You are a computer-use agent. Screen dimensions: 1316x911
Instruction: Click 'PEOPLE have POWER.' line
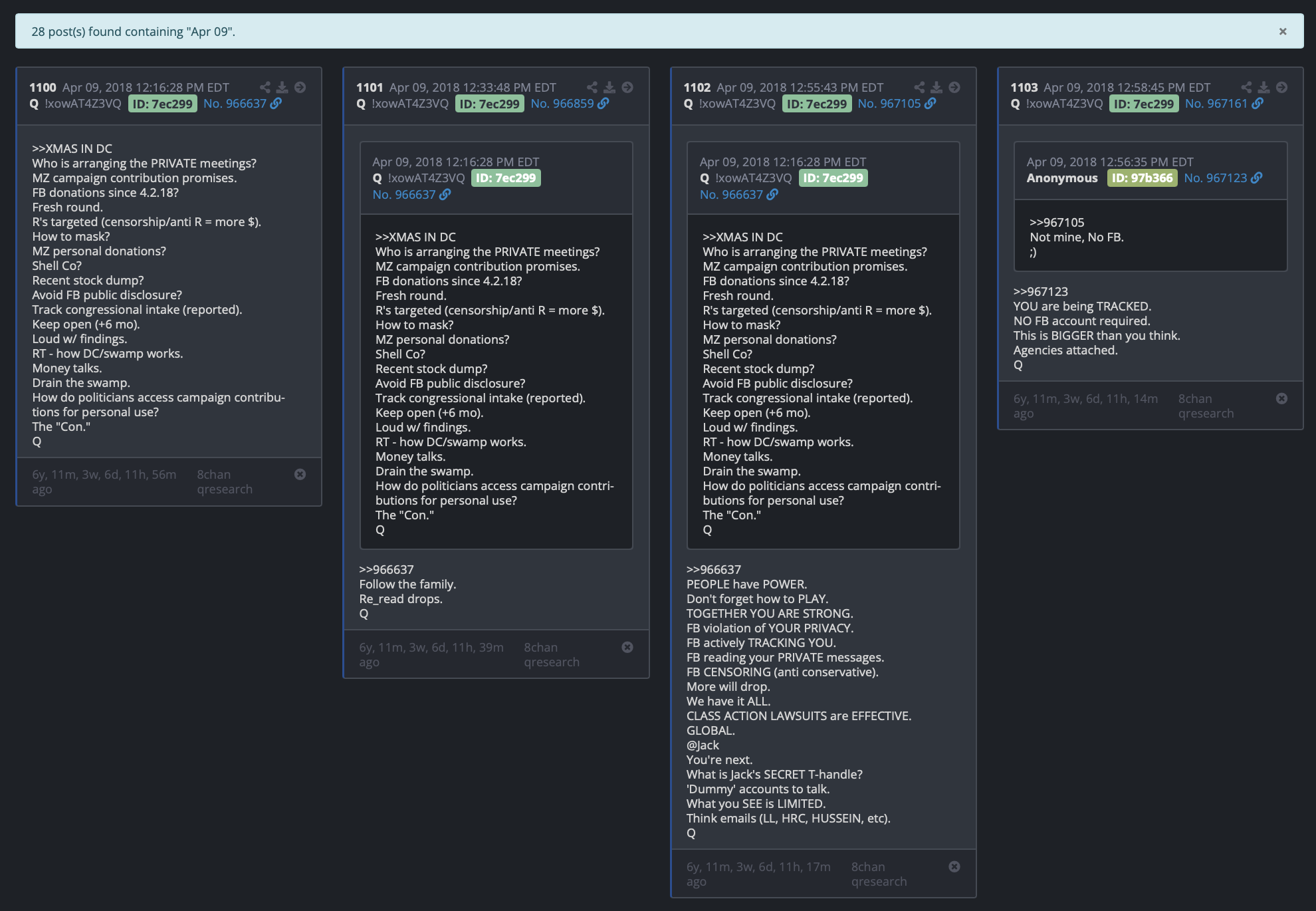tap(746, 585)
